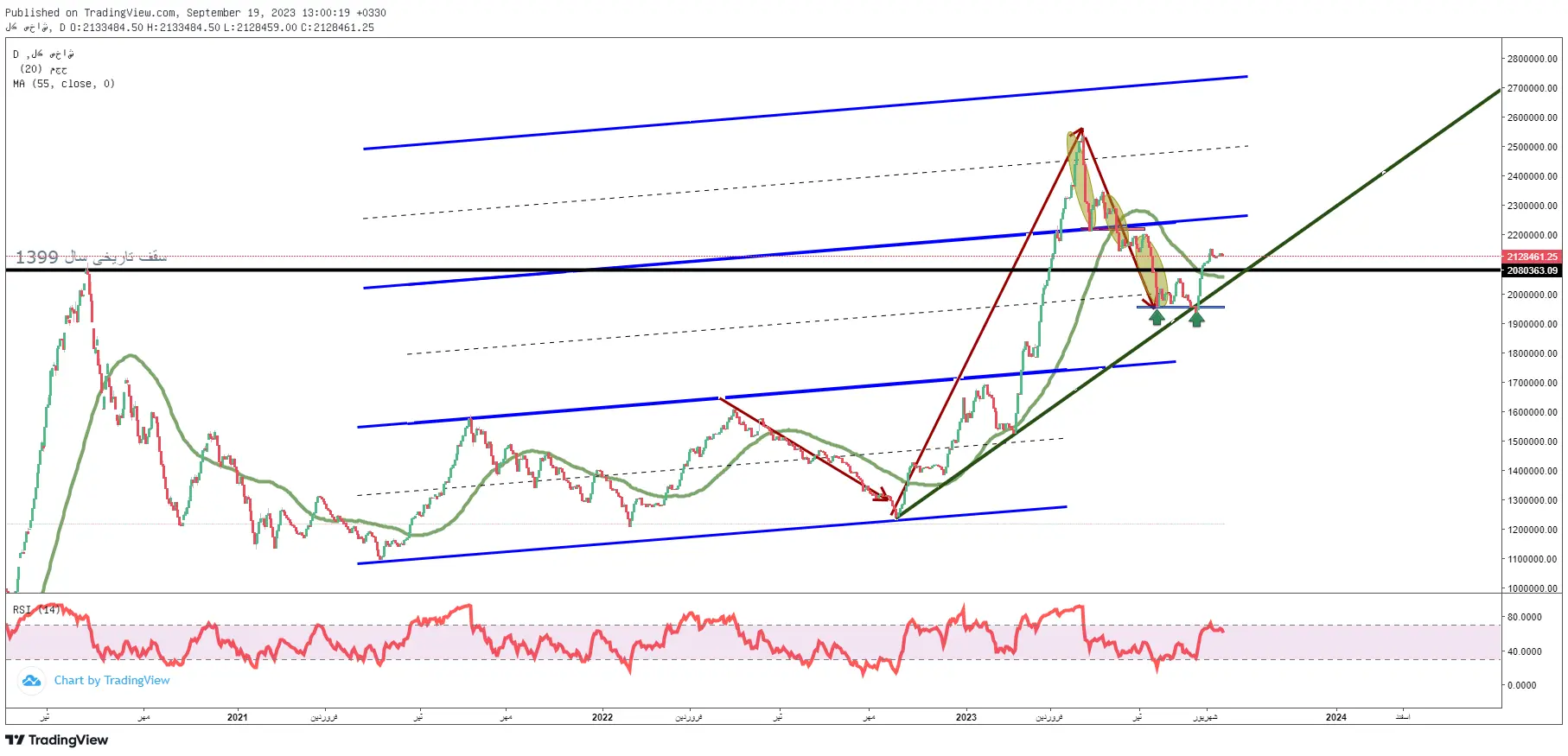Click the 2024 label on time axis
The image size is (1568, 756).
point(1336,717)
